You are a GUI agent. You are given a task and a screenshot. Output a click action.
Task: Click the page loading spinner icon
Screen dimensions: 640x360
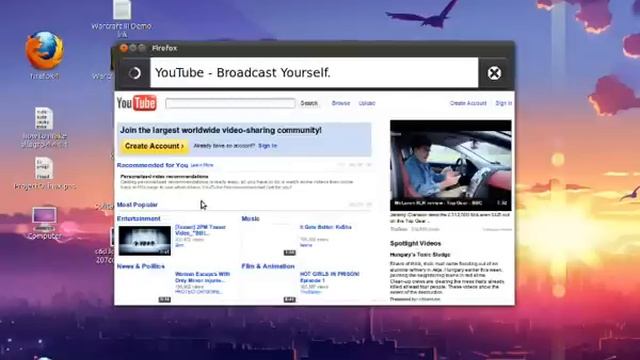[x=134, y=73]
